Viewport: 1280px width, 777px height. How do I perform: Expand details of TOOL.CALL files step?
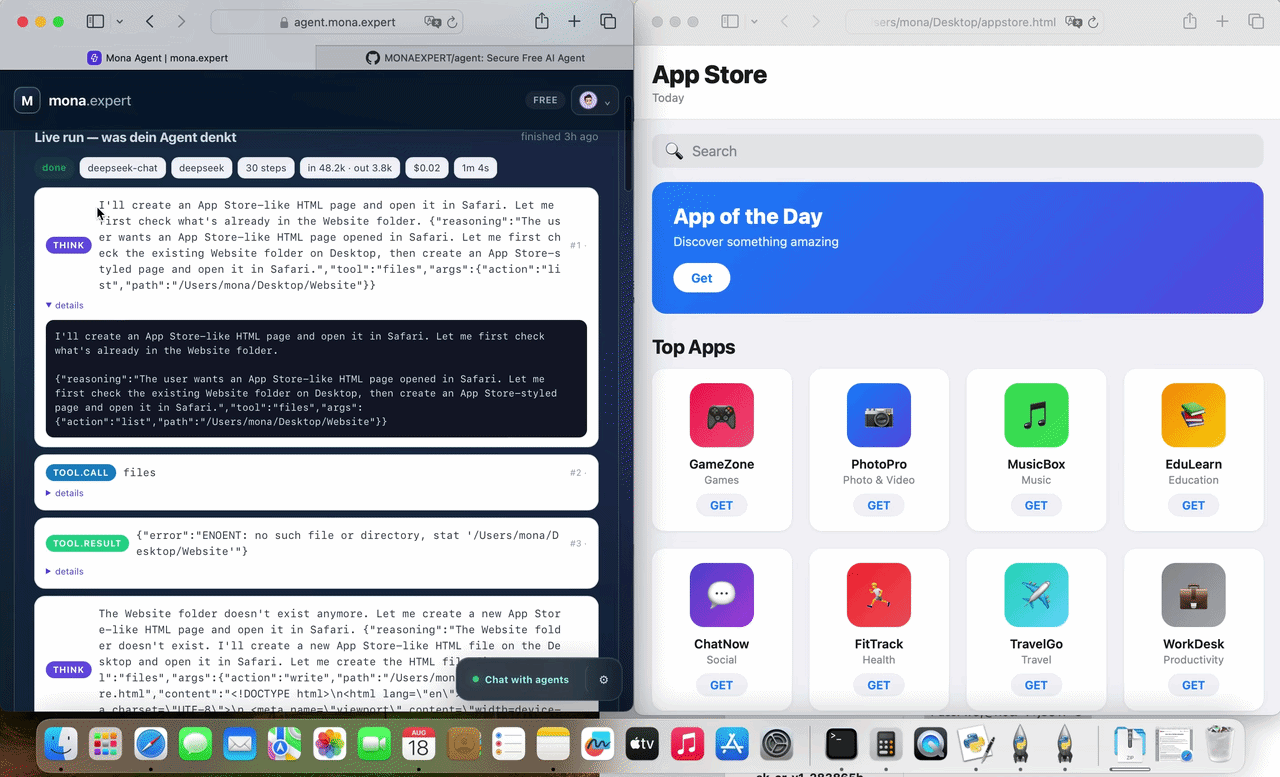coord(65,493)
